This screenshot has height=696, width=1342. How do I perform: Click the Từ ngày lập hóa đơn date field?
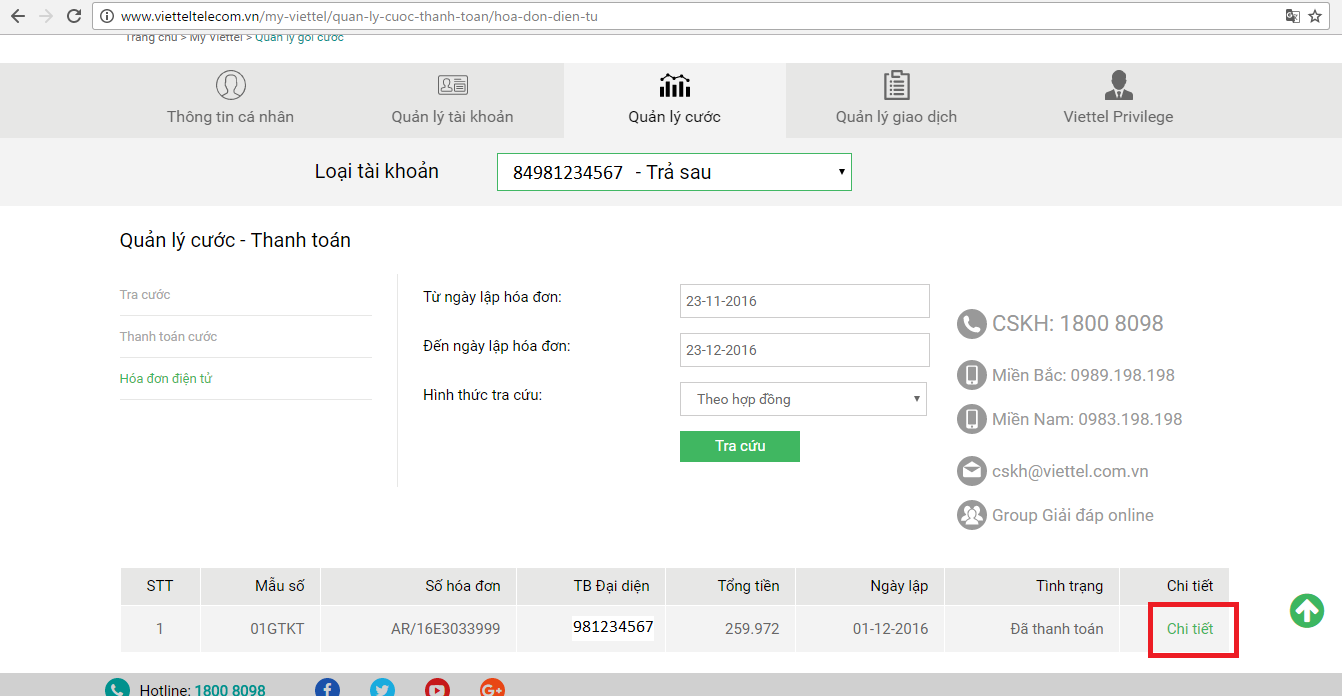(805, 301)
